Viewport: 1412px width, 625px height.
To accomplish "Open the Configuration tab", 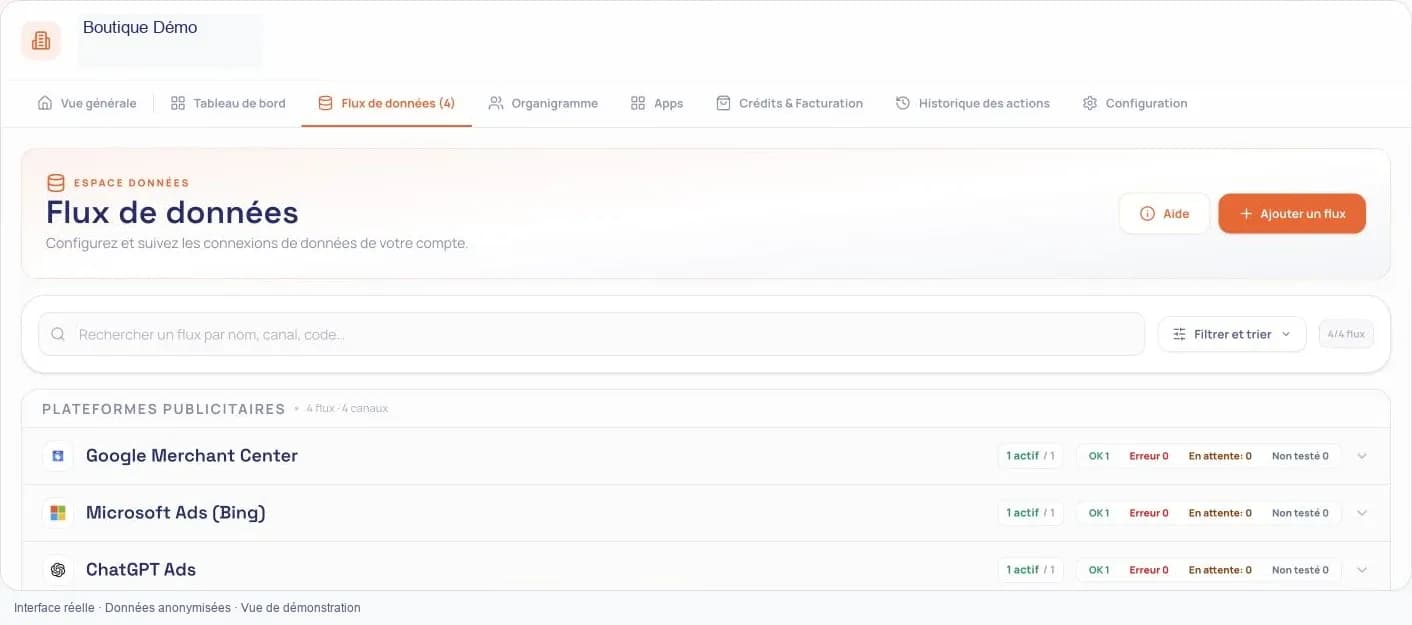I will [x=1135, y=103].
